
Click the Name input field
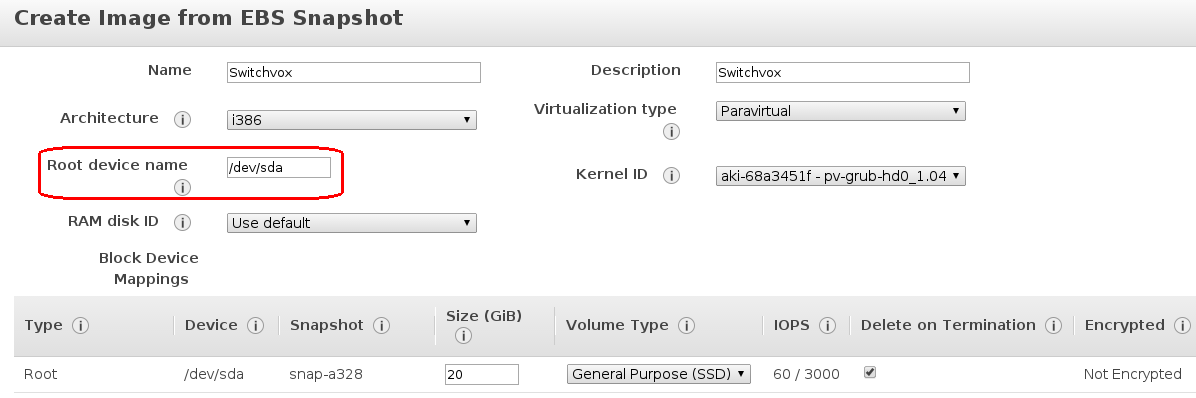pyautogui.click(x=354, y=72)
